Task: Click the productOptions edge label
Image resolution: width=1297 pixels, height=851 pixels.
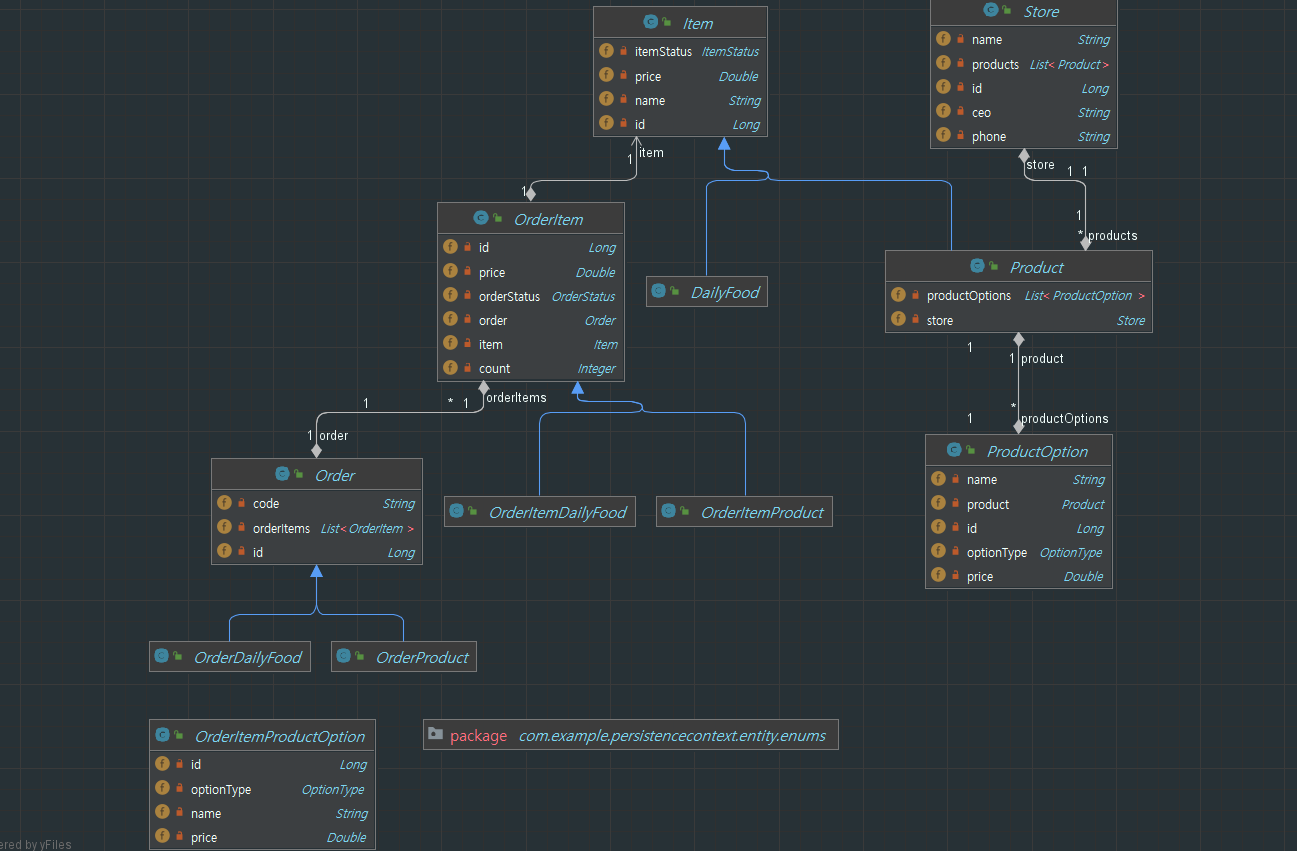Action: 1065,419
